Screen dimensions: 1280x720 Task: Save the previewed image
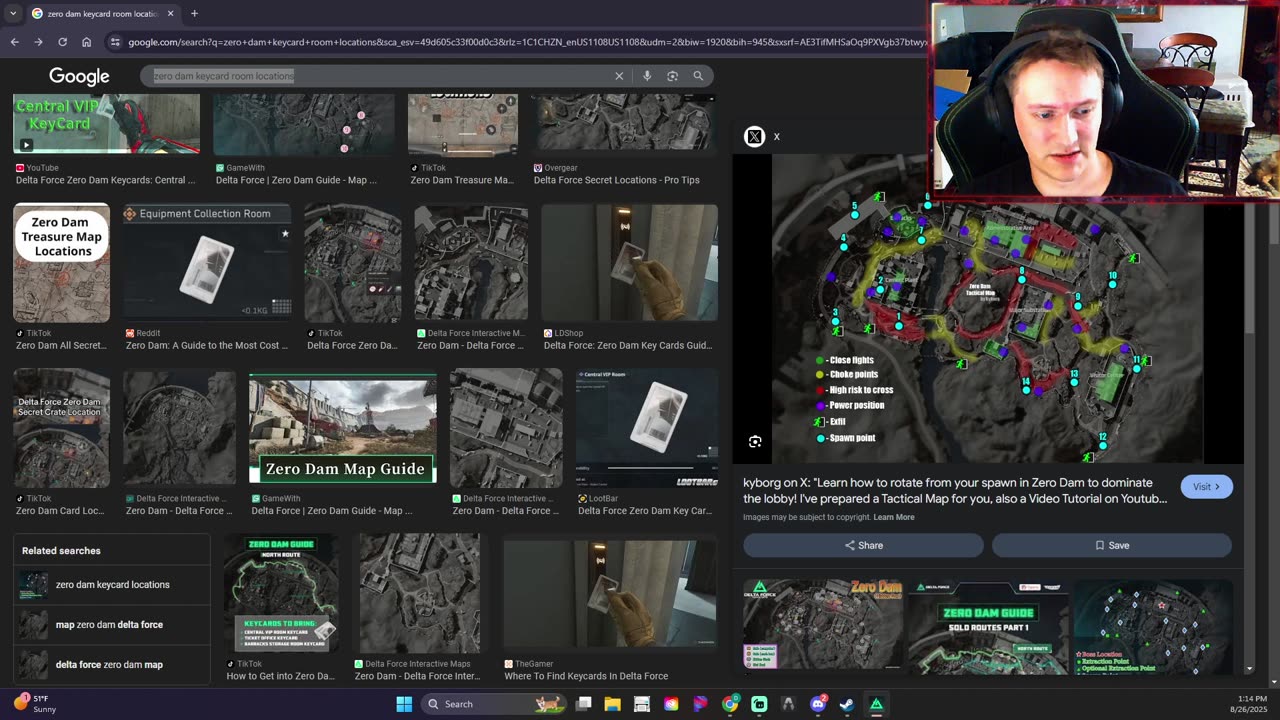1112,545
